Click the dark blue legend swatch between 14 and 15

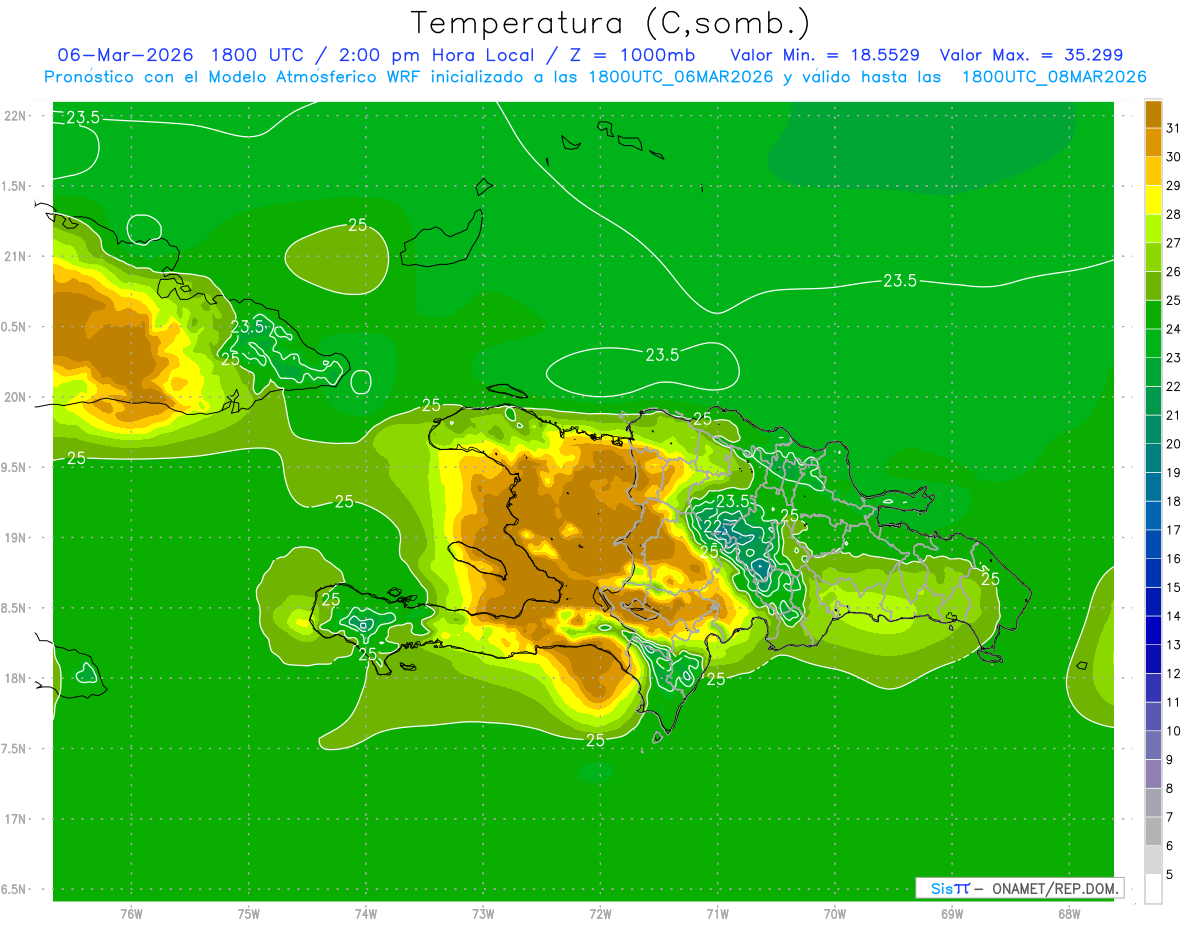1153,601
